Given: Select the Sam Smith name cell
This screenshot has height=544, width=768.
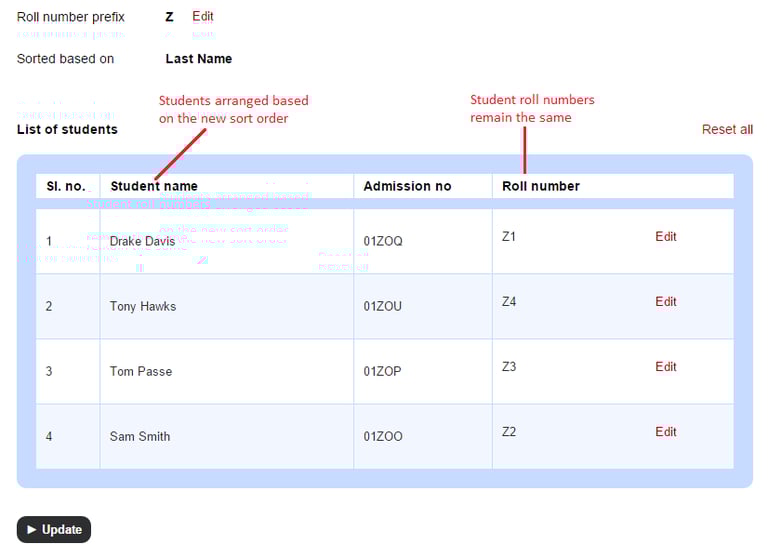Looking at the screenshot, I should 140,436.
